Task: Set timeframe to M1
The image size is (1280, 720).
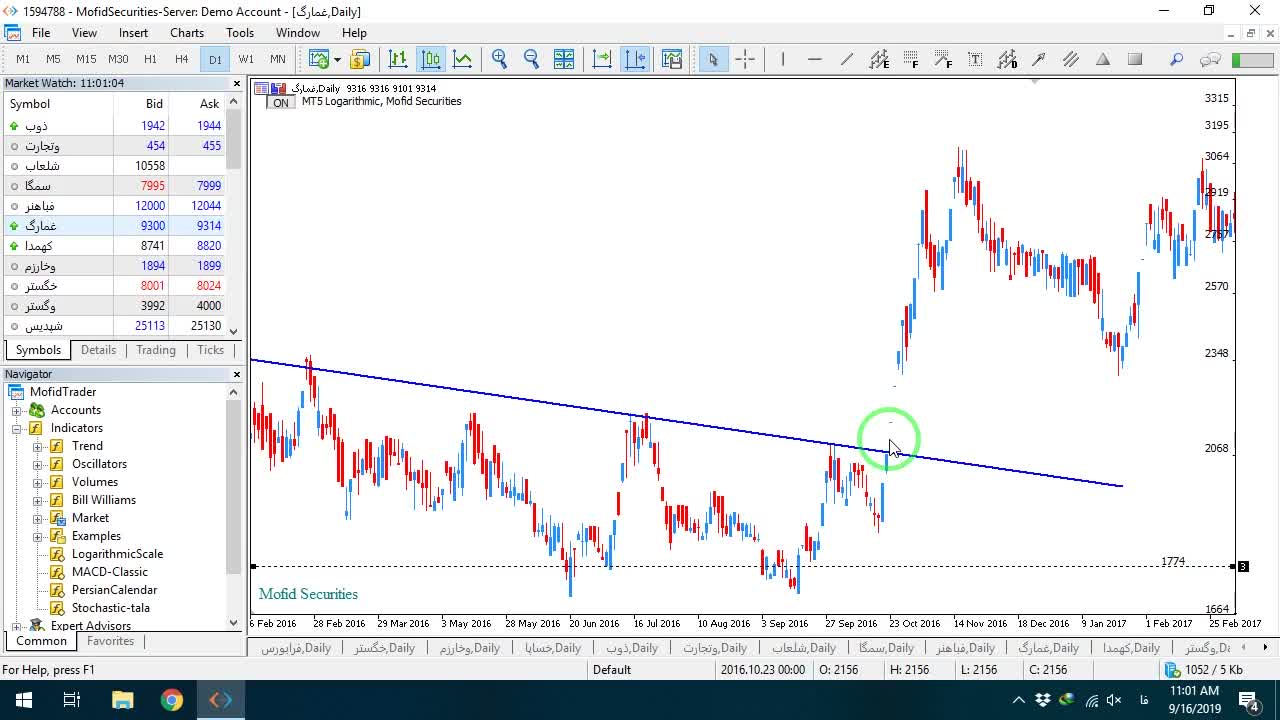Action: [23, 59]
